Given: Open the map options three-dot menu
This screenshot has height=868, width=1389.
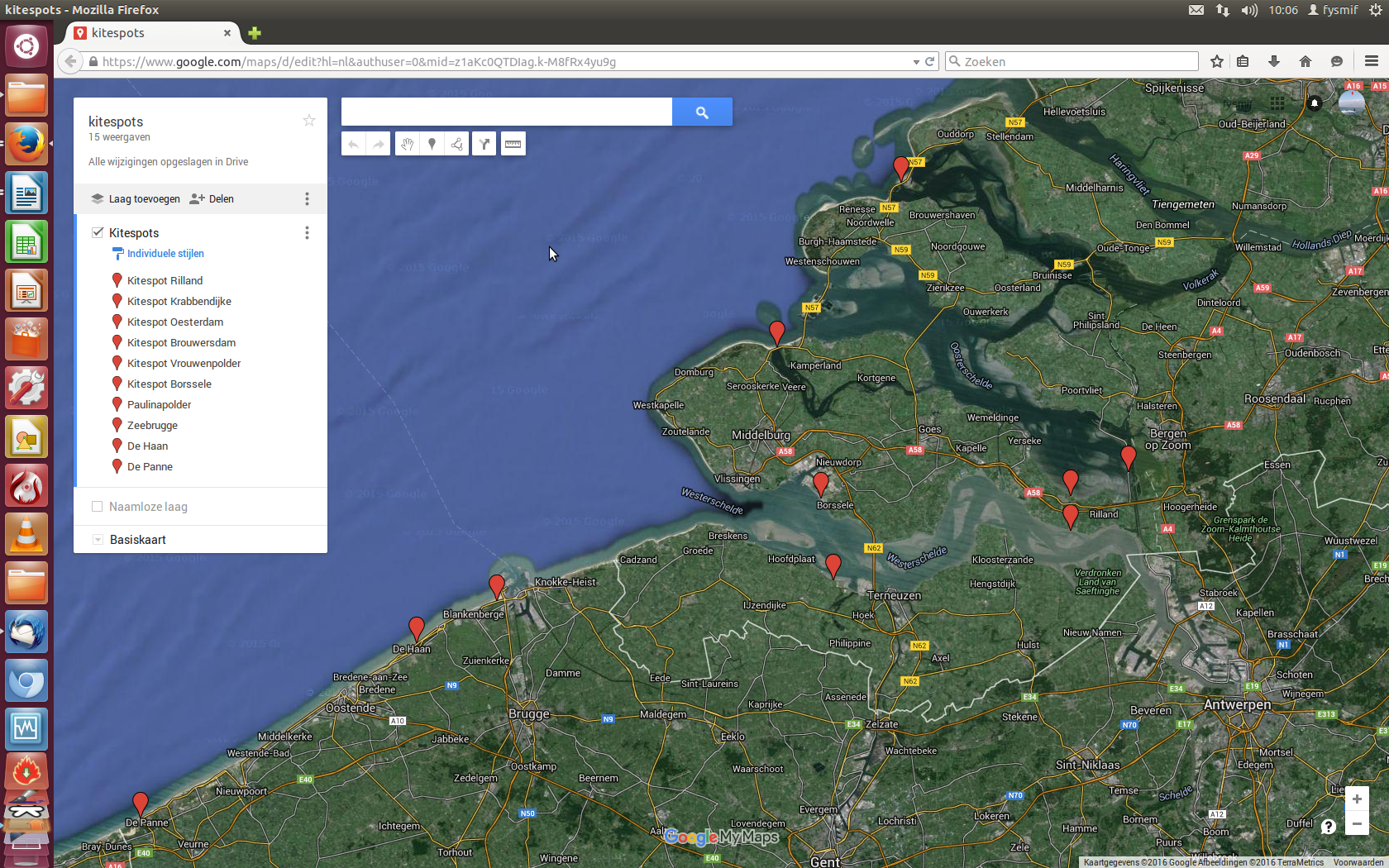Looking at the screenshot, I should [x=307, y=199].
